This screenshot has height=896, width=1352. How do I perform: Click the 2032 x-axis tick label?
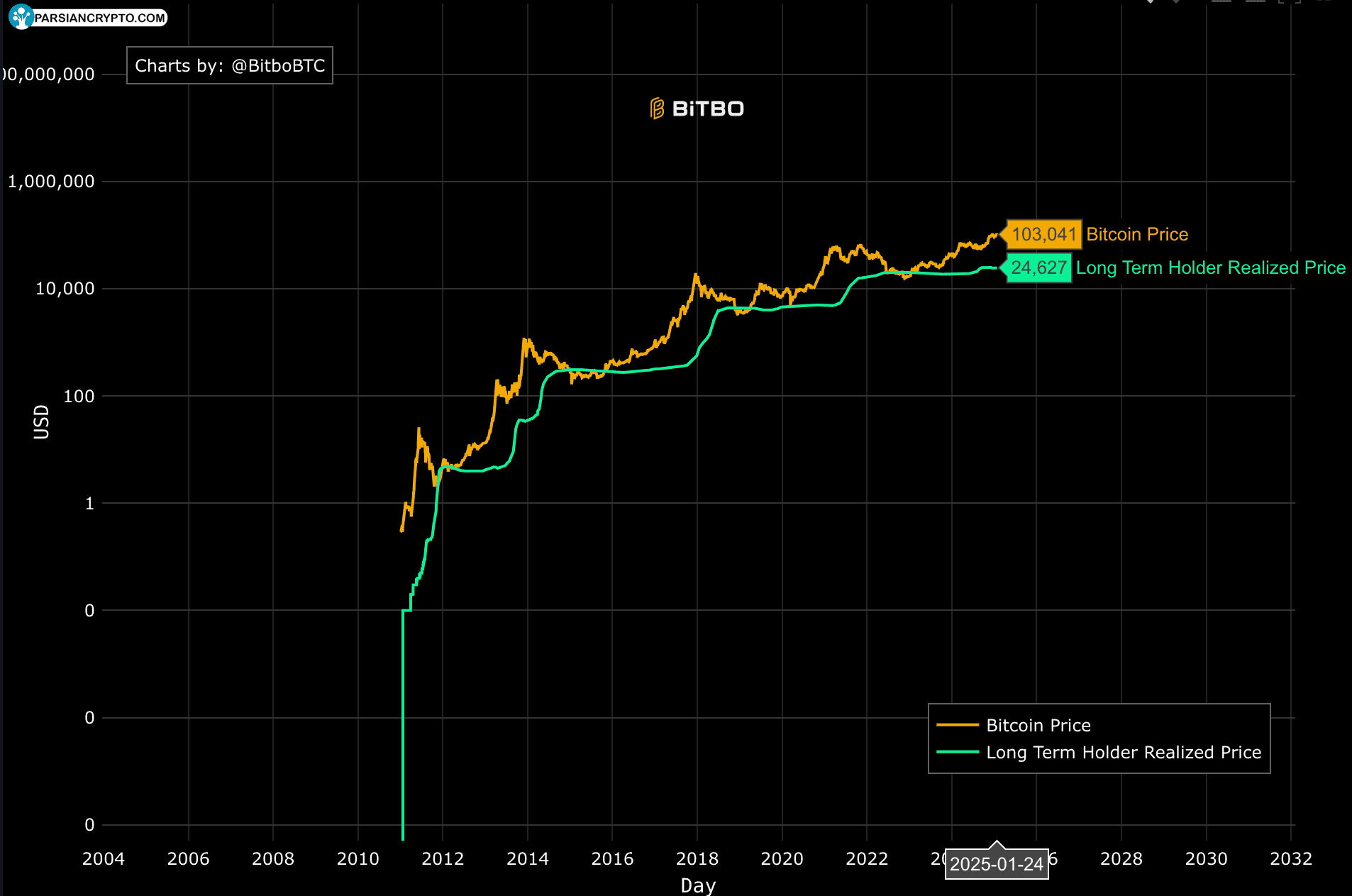coord(1291,858)
